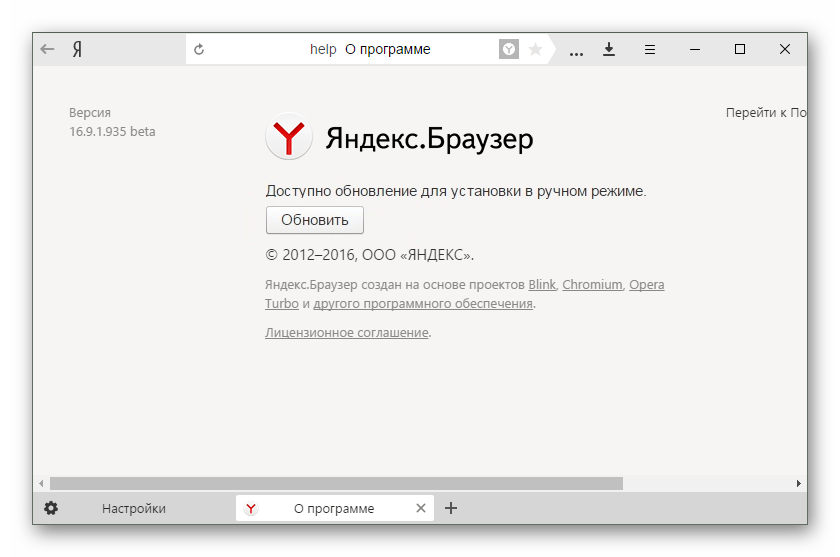Screen dimensions: 840x557
Task: Click the Обновить button
Action: tap(314, 220)
